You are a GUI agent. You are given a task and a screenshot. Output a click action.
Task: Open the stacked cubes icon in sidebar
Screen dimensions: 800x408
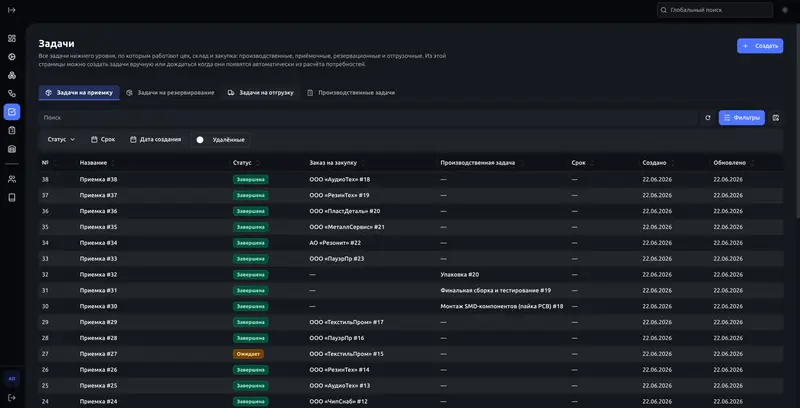pos(12,75)
